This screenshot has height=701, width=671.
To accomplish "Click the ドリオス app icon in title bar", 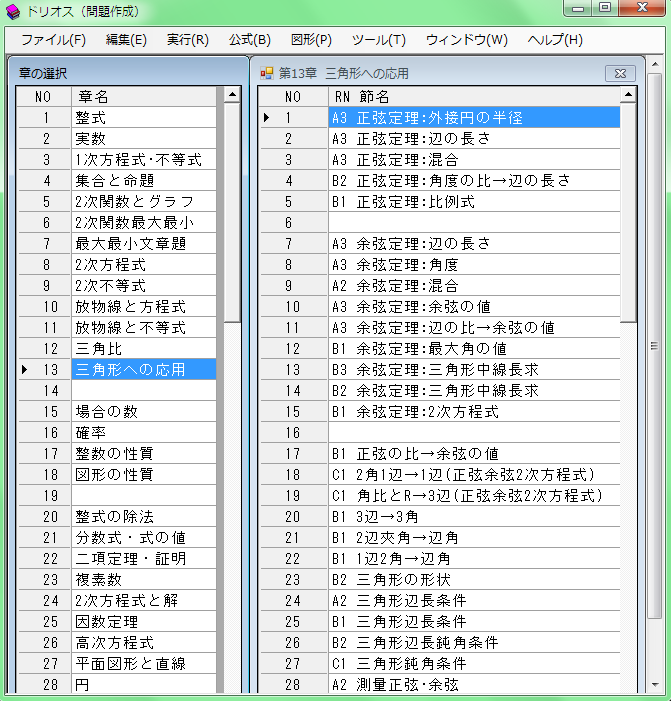I will [x=13, y=12].
